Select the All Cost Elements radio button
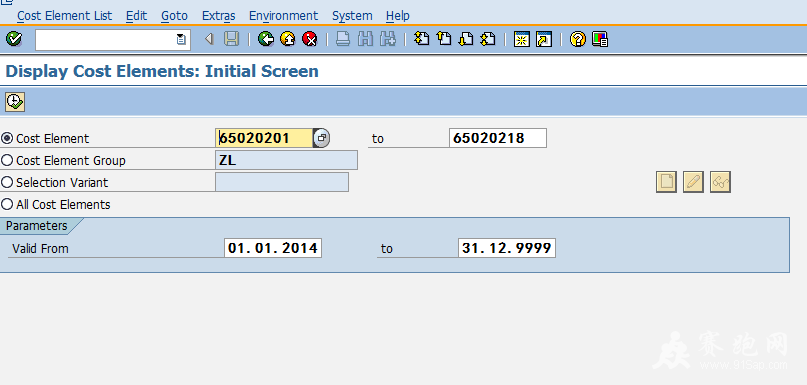The width and height of the screenshot is (807, 385). (x=7, y=204)
